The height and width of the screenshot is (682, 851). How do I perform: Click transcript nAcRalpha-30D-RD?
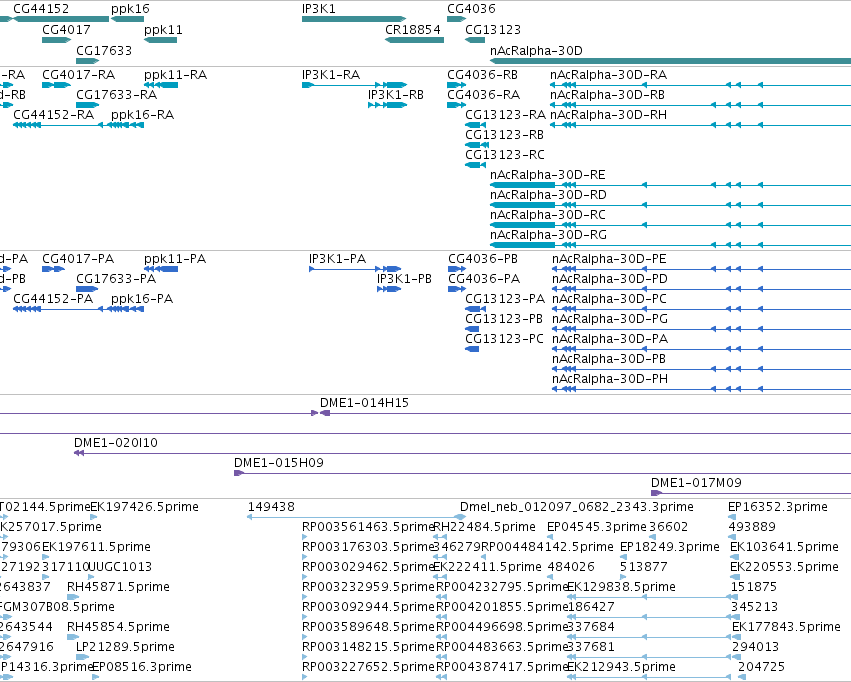[x=548, y=195]
